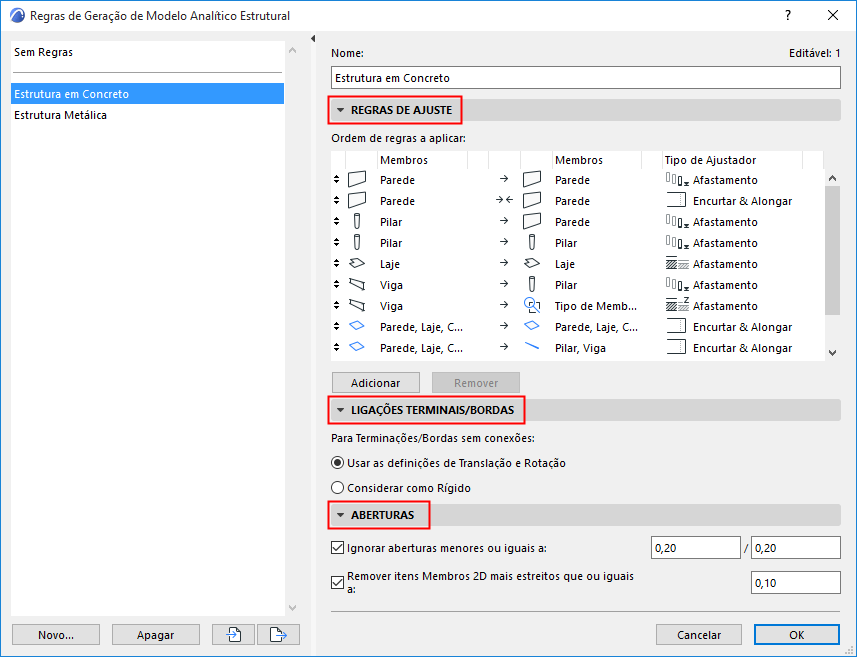Click column icon in Pilar to Parede row
Screen dimensions: 857x657
tap(357, 221)
